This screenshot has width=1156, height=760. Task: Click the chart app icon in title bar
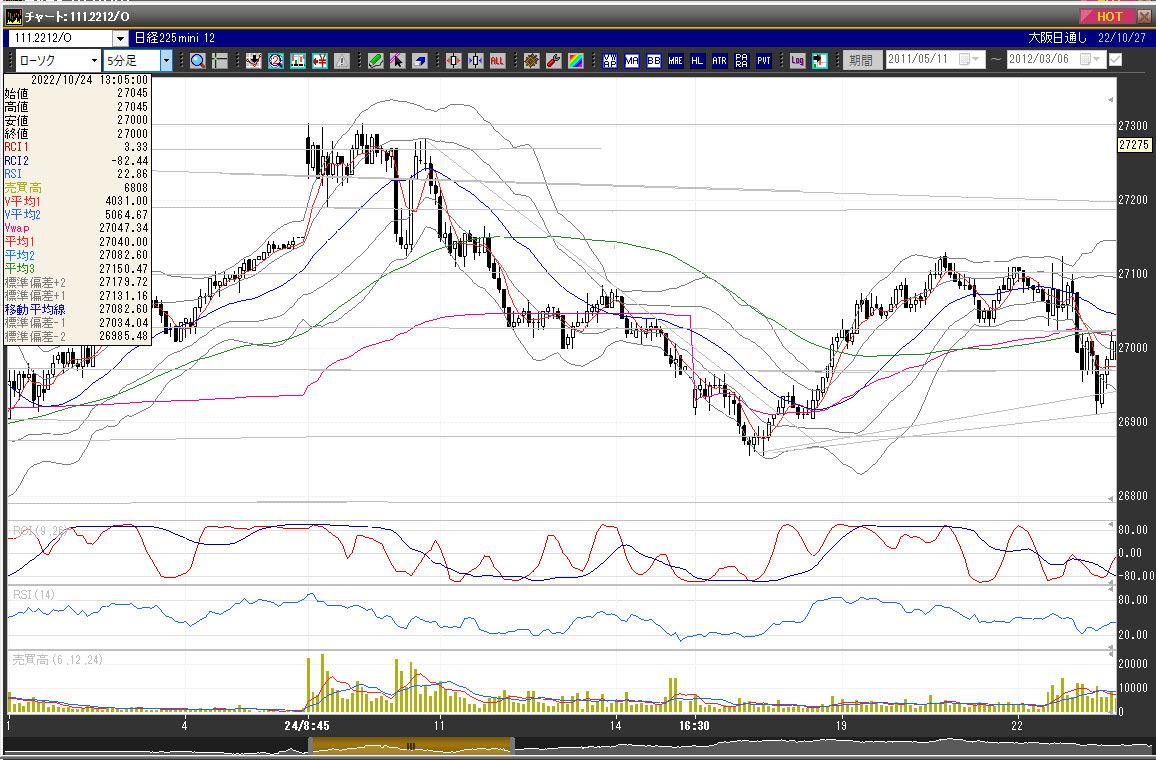13,16
